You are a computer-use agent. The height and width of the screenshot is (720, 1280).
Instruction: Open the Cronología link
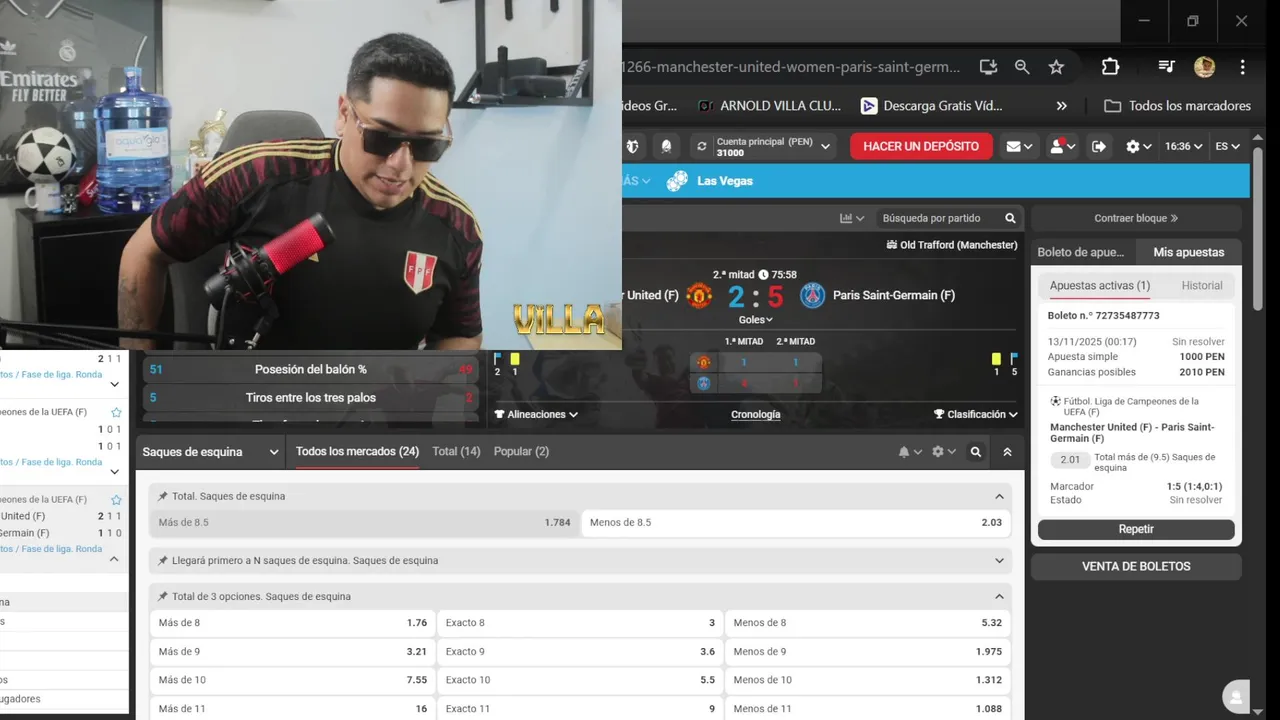pyautogui.click(x=755, y=414)
